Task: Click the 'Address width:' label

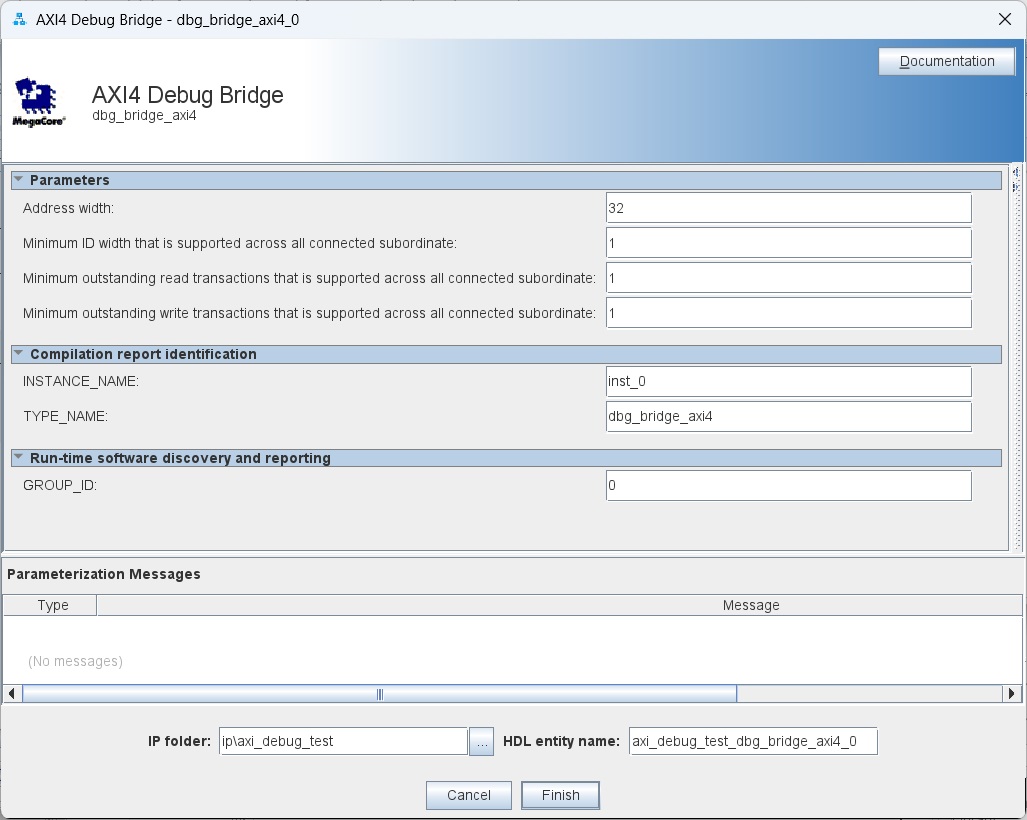Action: pyautogui.click(x=68, y=208)
